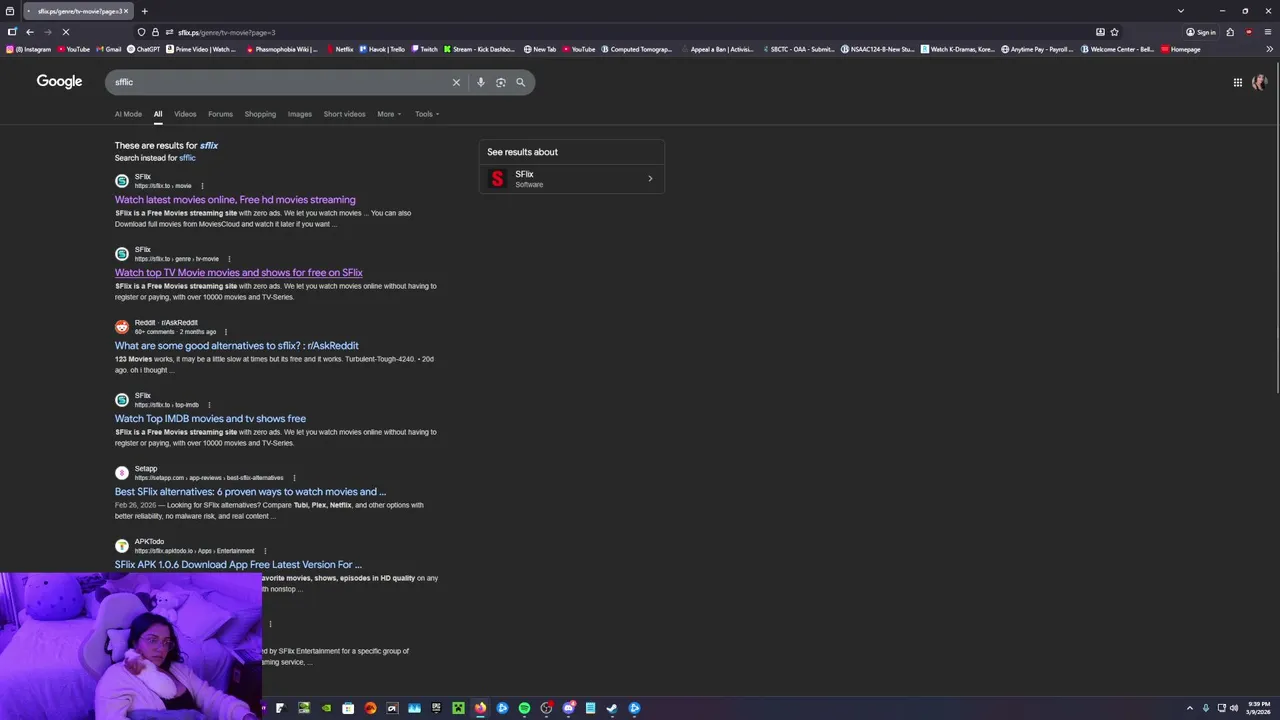Open more options for APKTodo result
This screenshot has width=1280, height=720.
coord(265,551)
